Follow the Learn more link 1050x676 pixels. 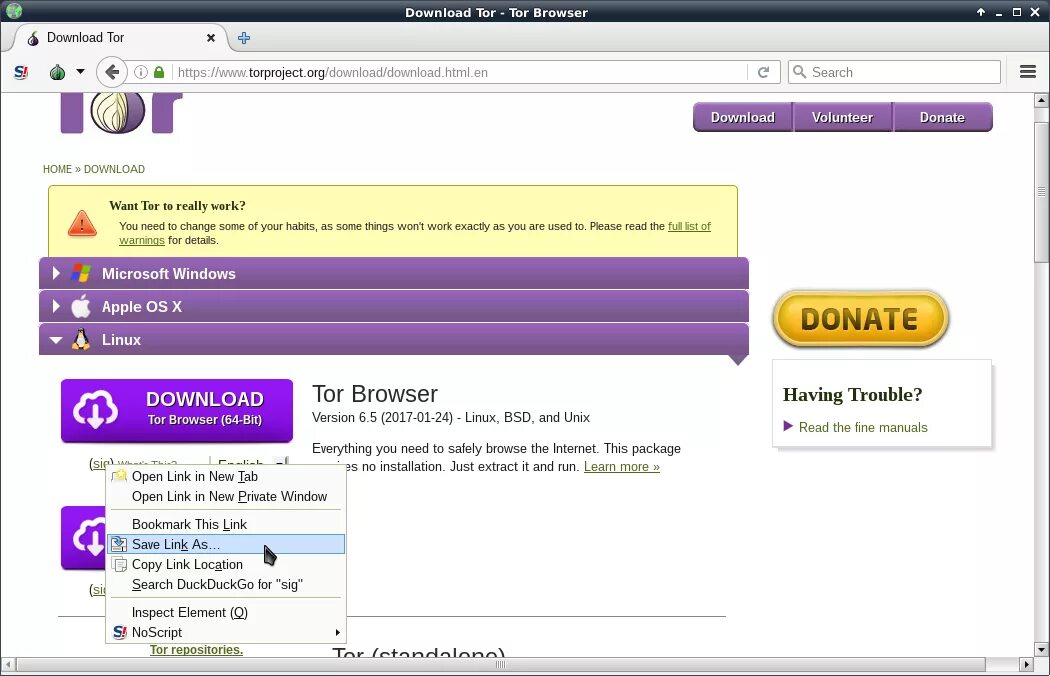[x=621, y=466]
